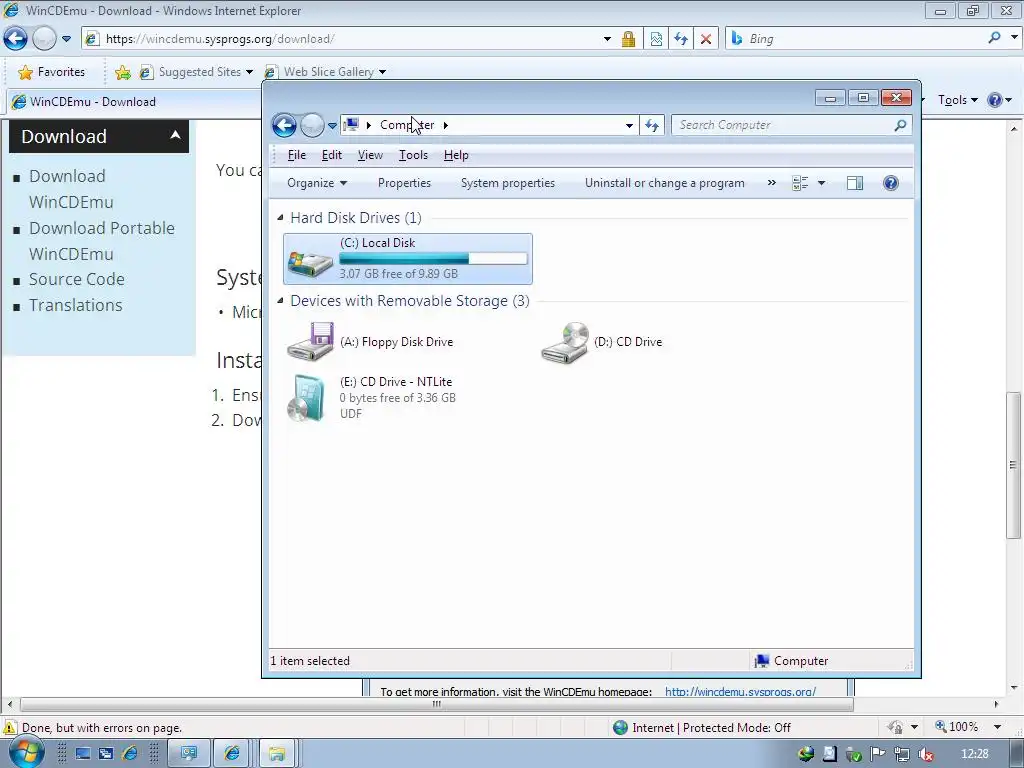Image resolution: width=1024 pixels, height=768 pixels.
Task: Toggle the preview pane button
Action: 855,183
